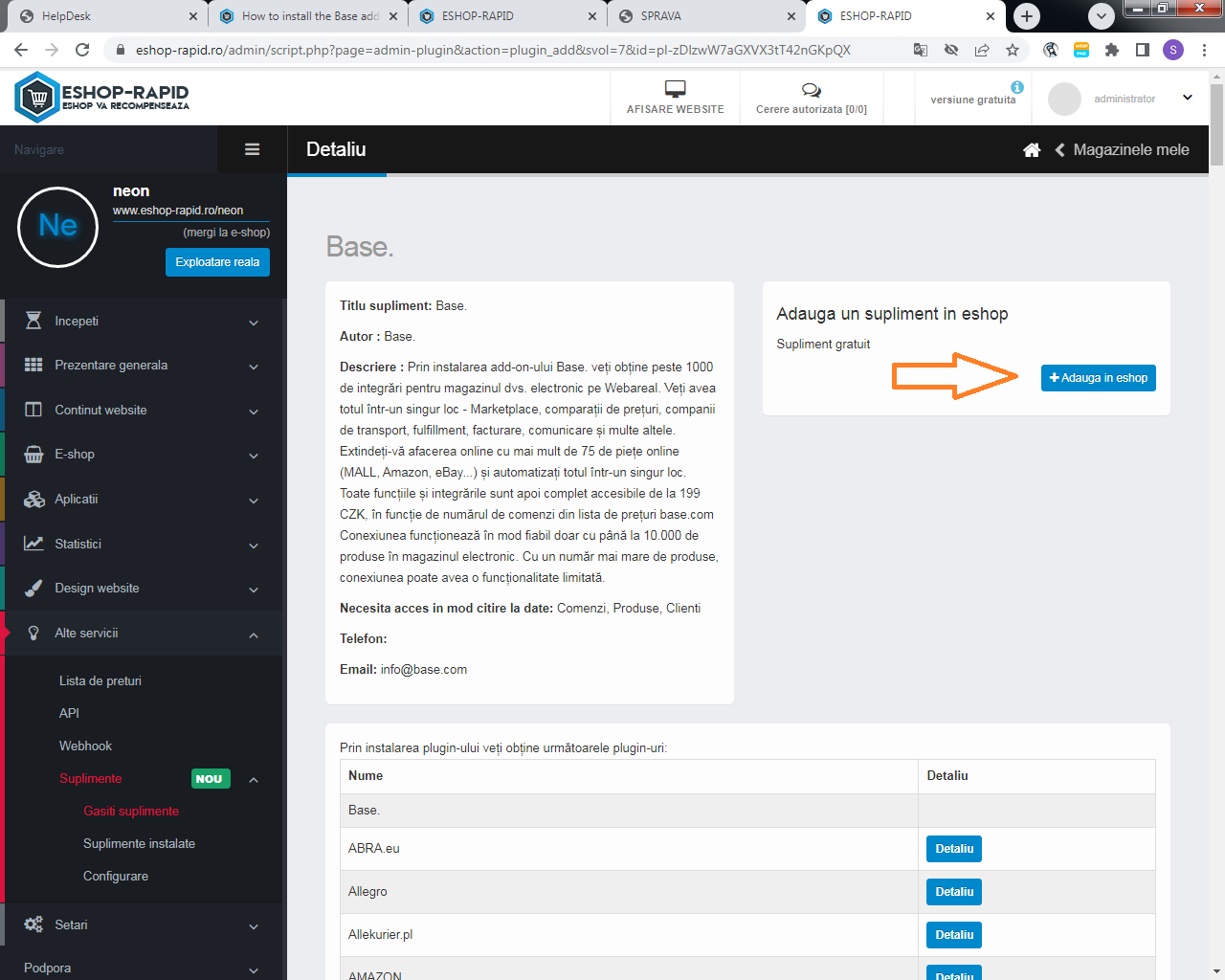Click the Adauga in eshop button
The width and height of the screenshot is (1225, 980).
click(1099, 378)
